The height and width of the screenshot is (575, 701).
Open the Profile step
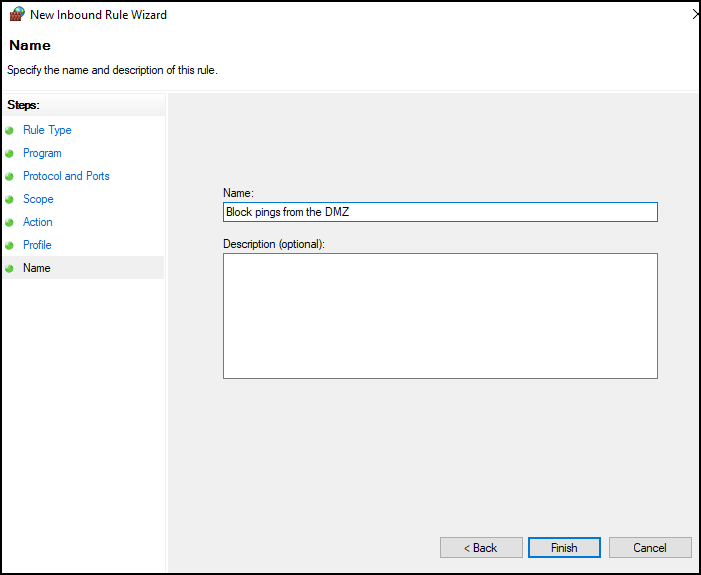[x=37, y=245]
